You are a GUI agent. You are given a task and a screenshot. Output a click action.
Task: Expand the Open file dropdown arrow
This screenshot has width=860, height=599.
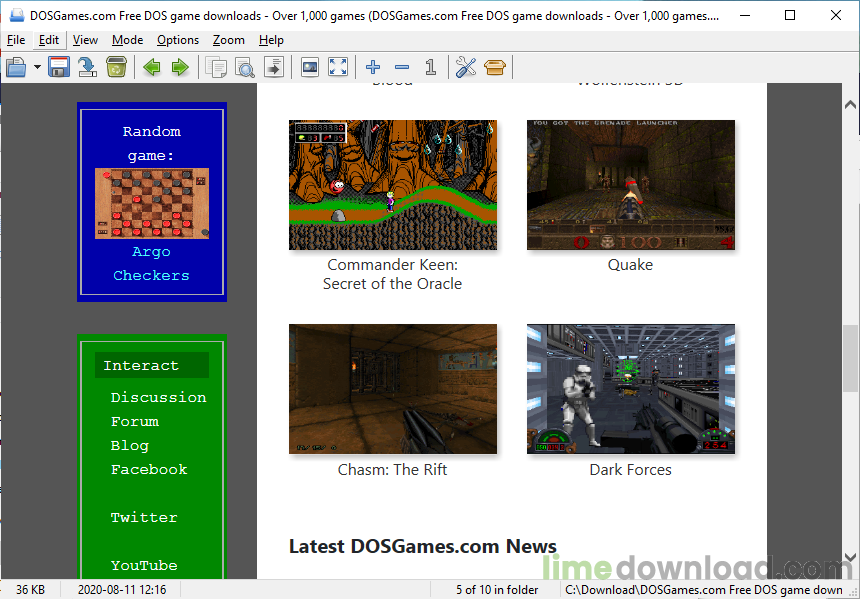pos(37,67)
